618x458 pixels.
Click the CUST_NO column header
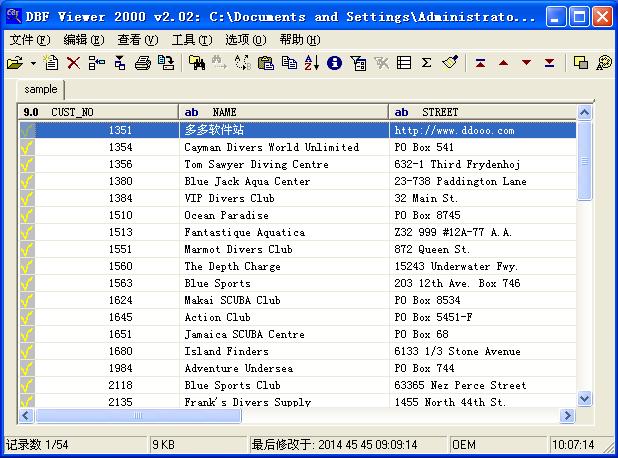[x=99, y=112]
